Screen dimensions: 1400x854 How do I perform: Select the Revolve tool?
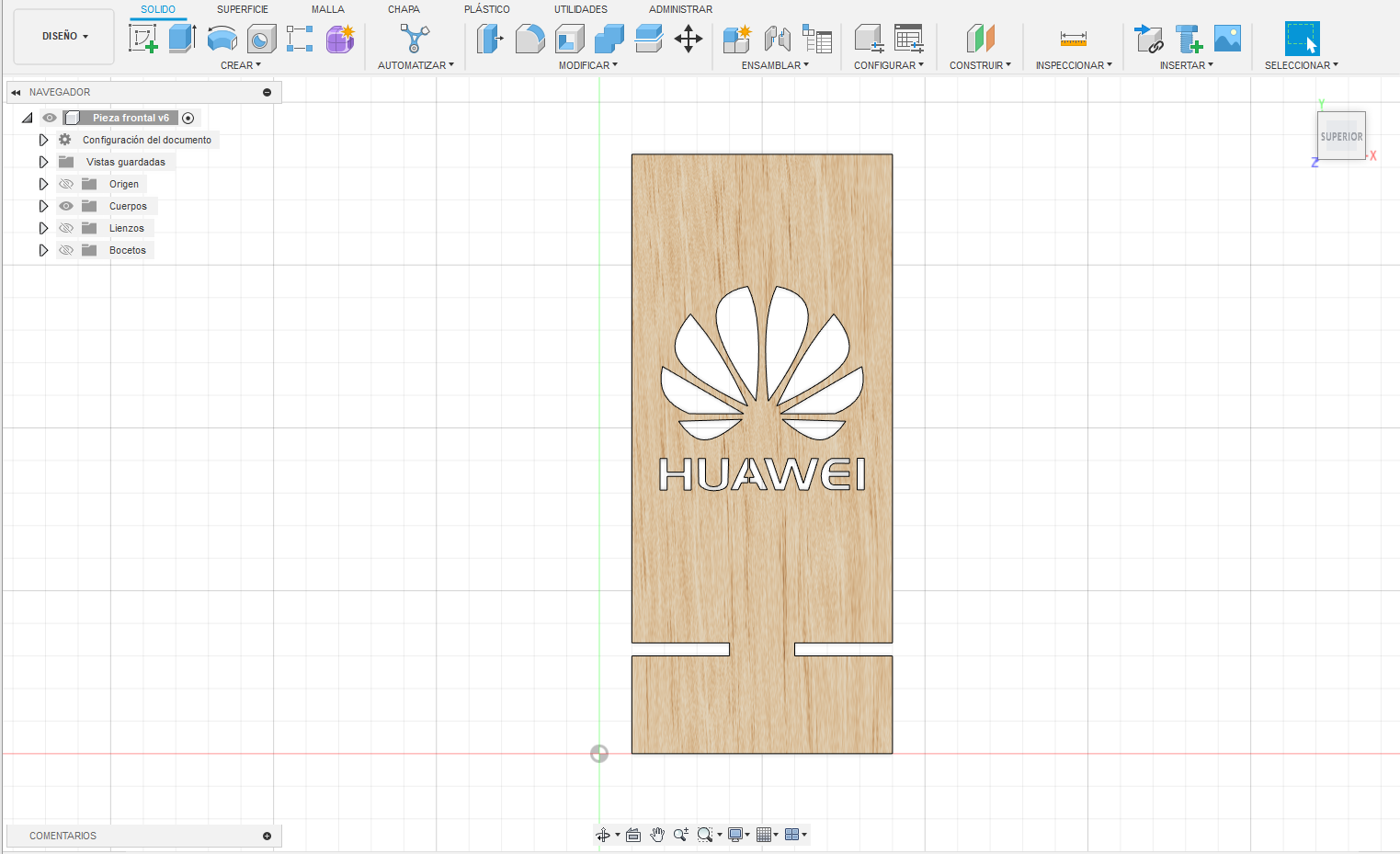222,39
